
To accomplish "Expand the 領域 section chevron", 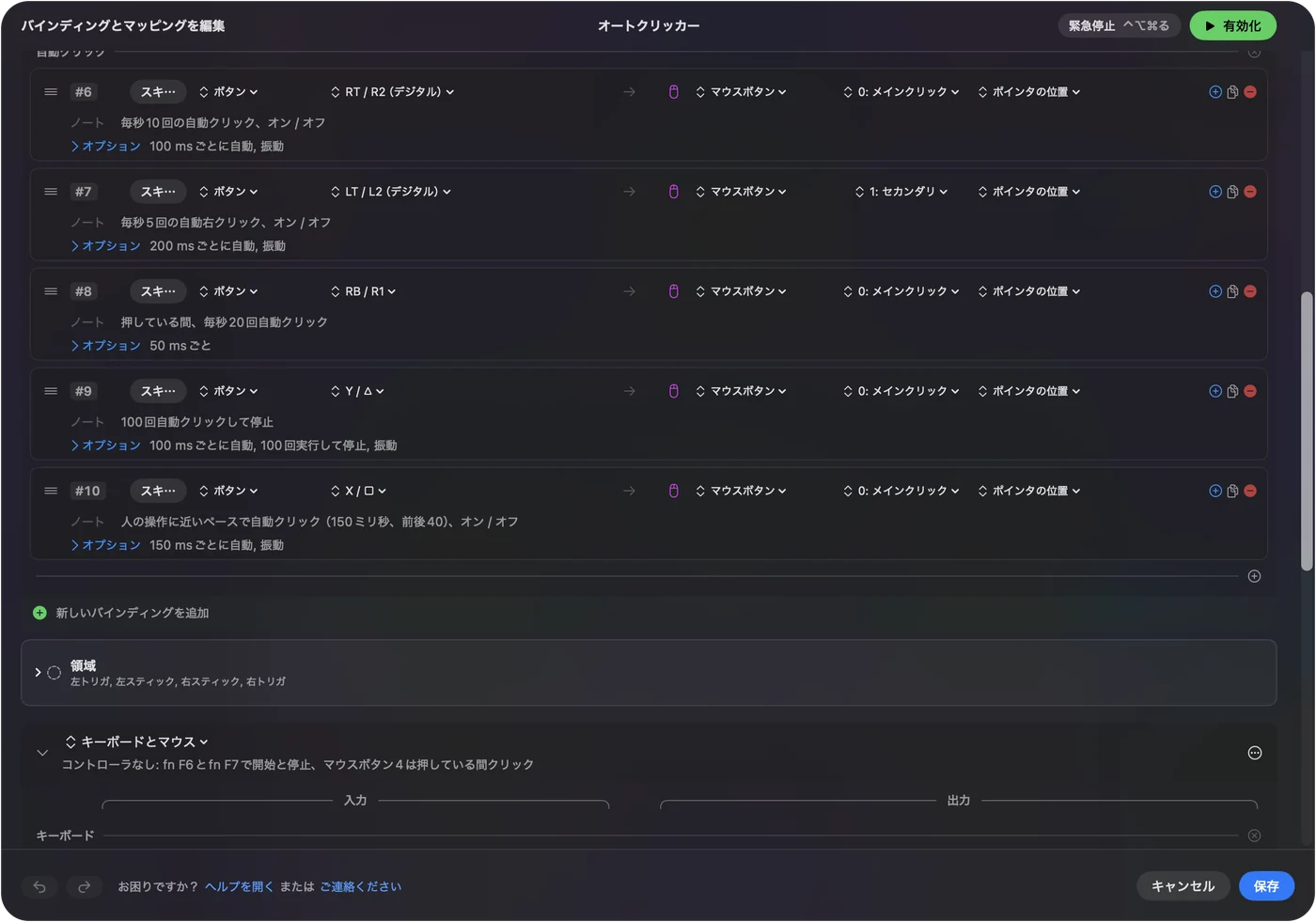I will (x=38, y=673).
